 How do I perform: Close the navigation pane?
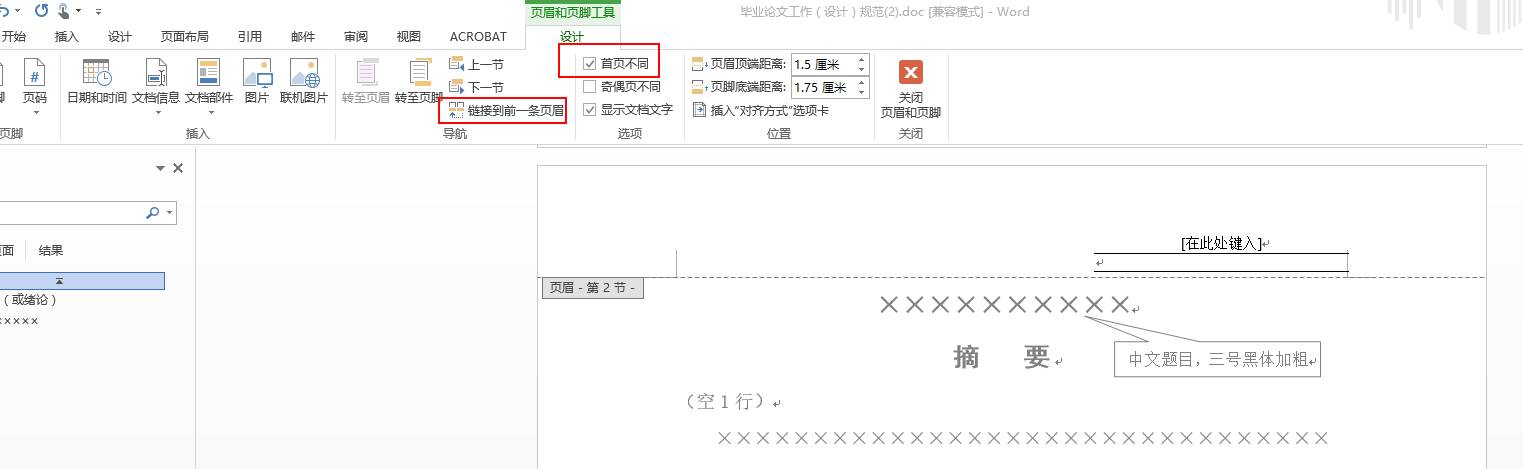178,168
